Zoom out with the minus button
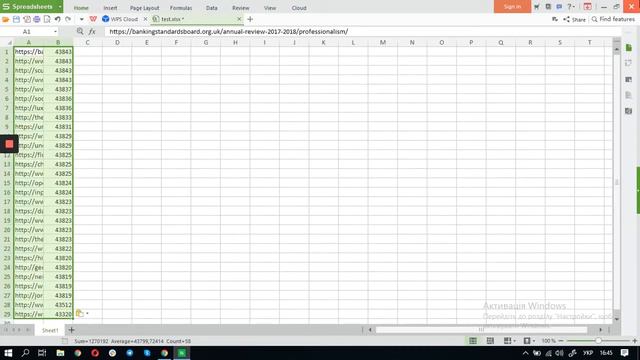The width and height of the screenshot is (640, 360). tap(561, 341)
